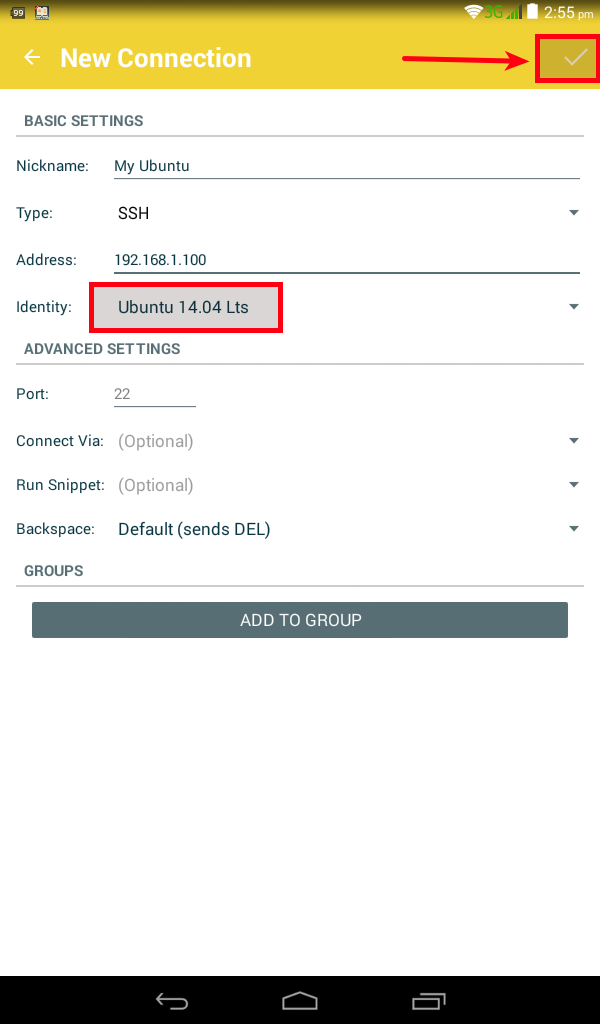
Task: Focus the Port field showing 22
Action: pyautogui.click(x=155, y=394)
